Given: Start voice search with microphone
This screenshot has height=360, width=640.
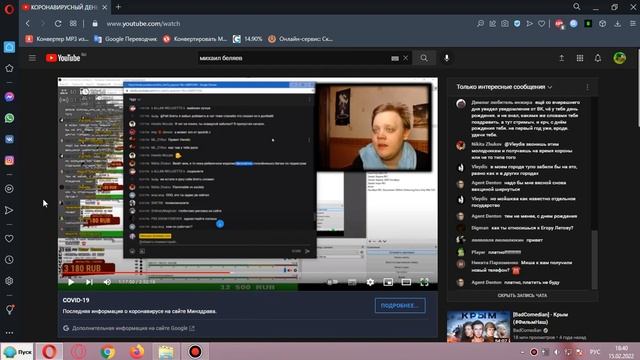Looking at the screenshot, I should (x=447, y=58).
